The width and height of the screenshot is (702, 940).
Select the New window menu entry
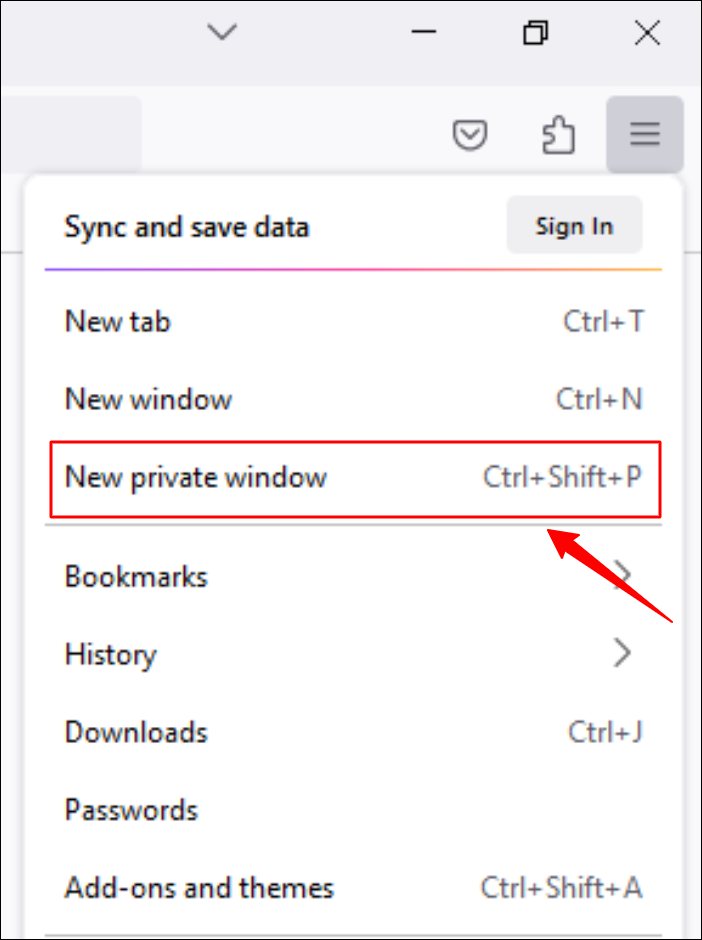tap(148, 400)
